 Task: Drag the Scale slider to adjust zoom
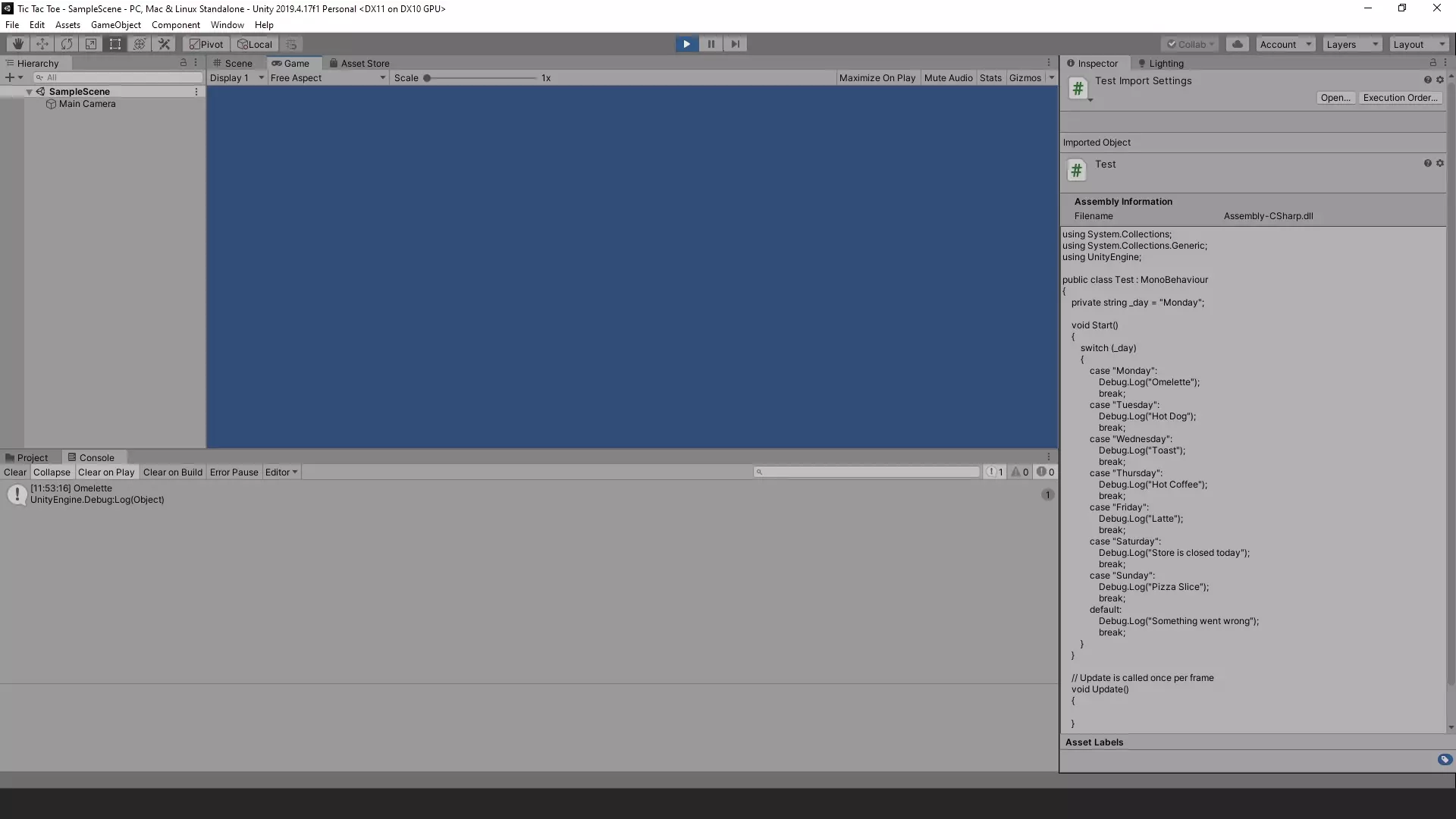coord(429,77)
